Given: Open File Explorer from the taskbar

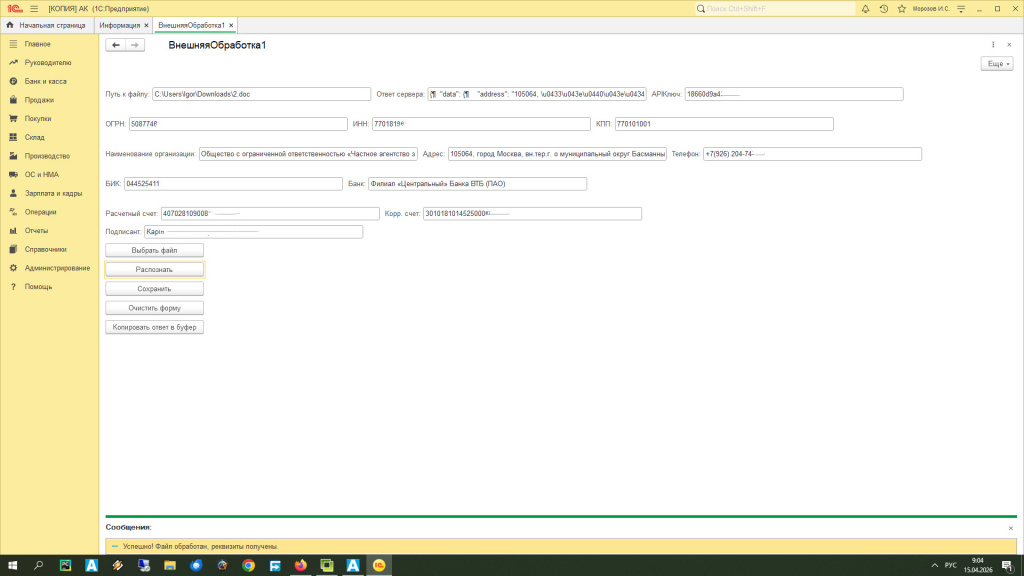Looking at the screenshot, I should click(170, 566).
